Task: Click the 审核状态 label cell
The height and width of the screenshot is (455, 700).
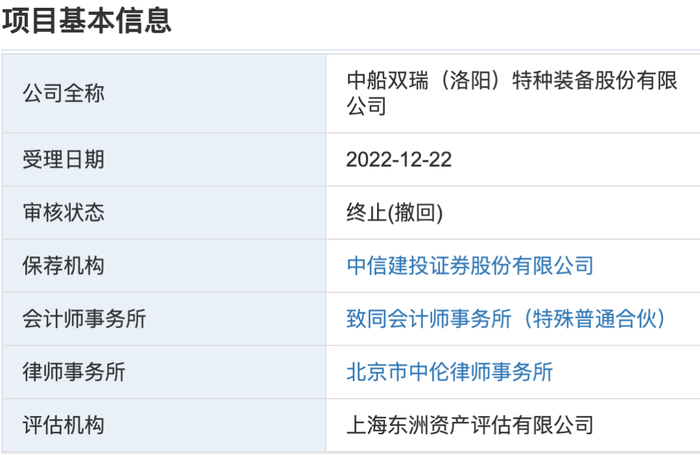Action: click(63, 213)
